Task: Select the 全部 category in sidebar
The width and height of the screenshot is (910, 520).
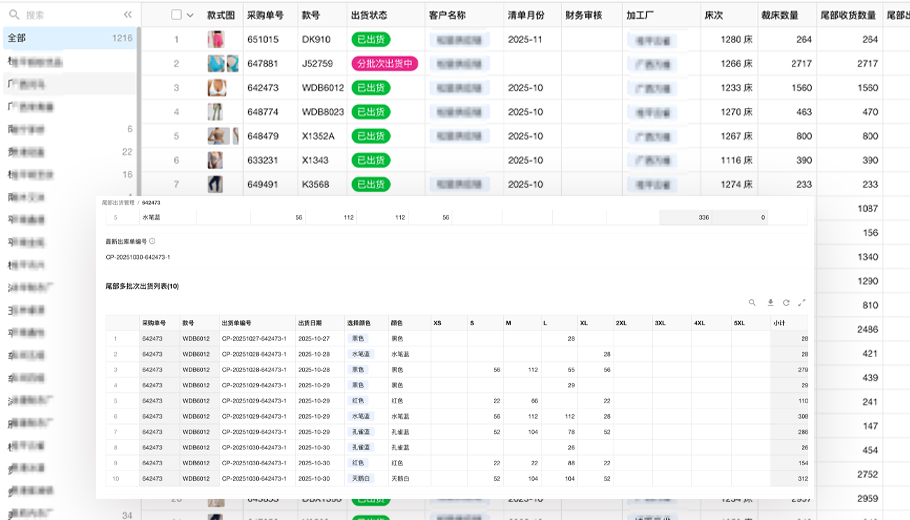Action: click(x=18, y=37)
